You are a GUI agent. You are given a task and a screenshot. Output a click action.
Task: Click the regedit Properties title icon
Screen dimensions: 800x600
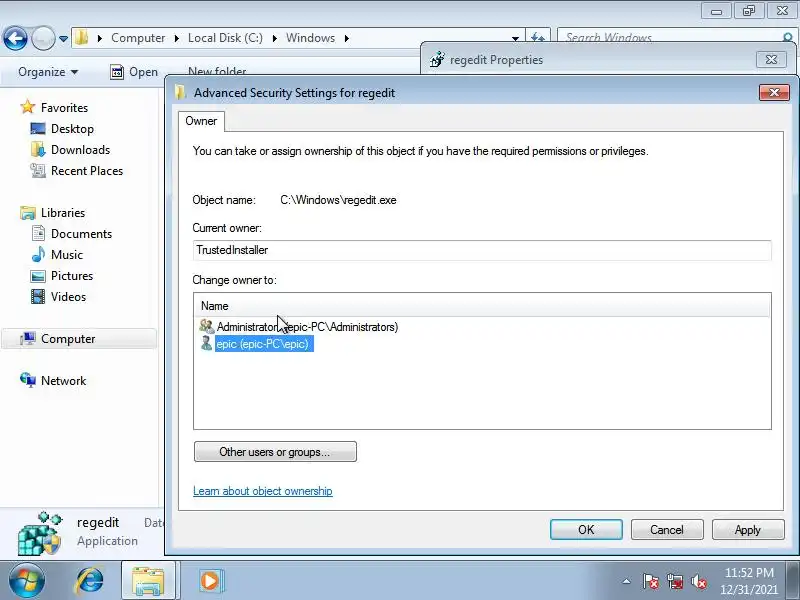click(437, 60)
